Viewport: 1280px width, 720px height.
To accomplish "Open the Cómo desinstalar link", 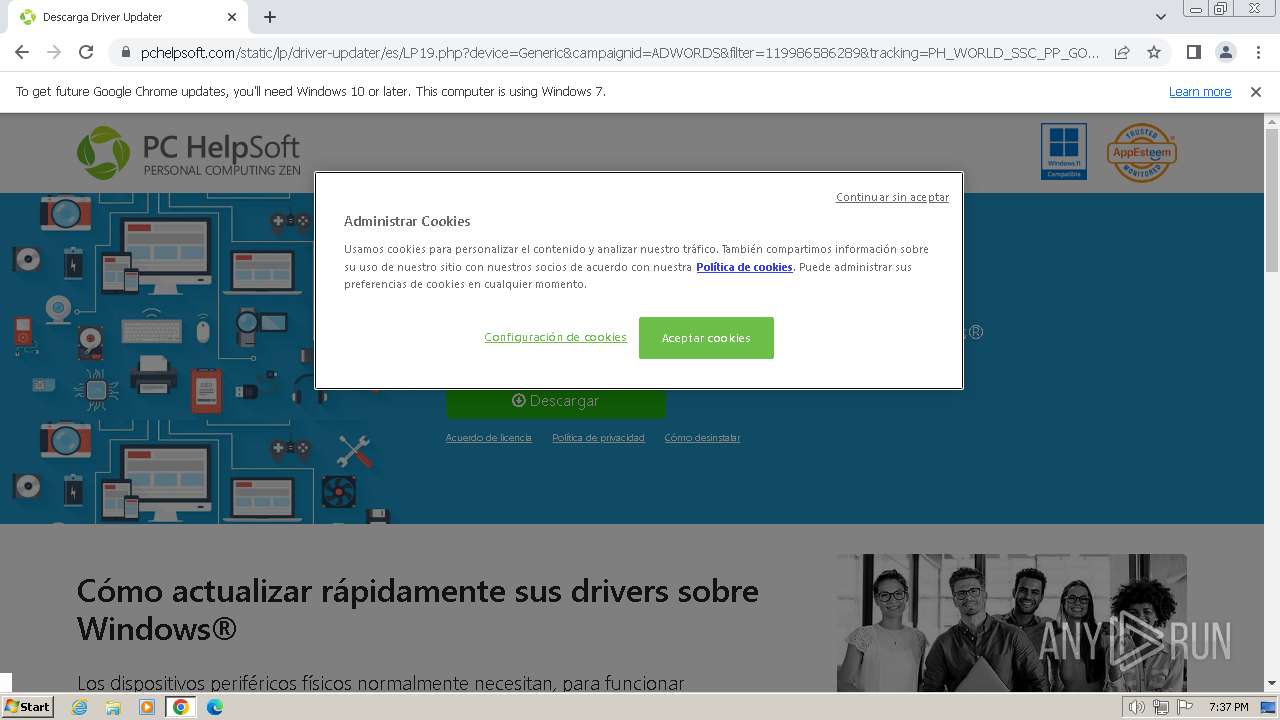I will tap(702, 438).
